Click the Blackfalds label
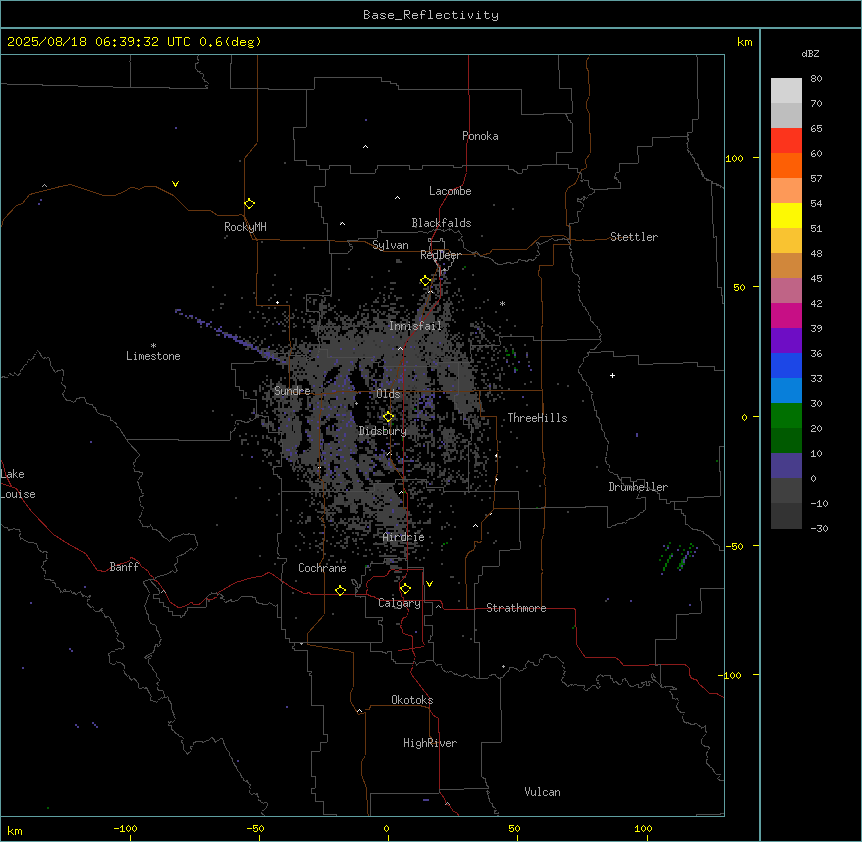This screenshot has height=842, width=862. [441, 223]
